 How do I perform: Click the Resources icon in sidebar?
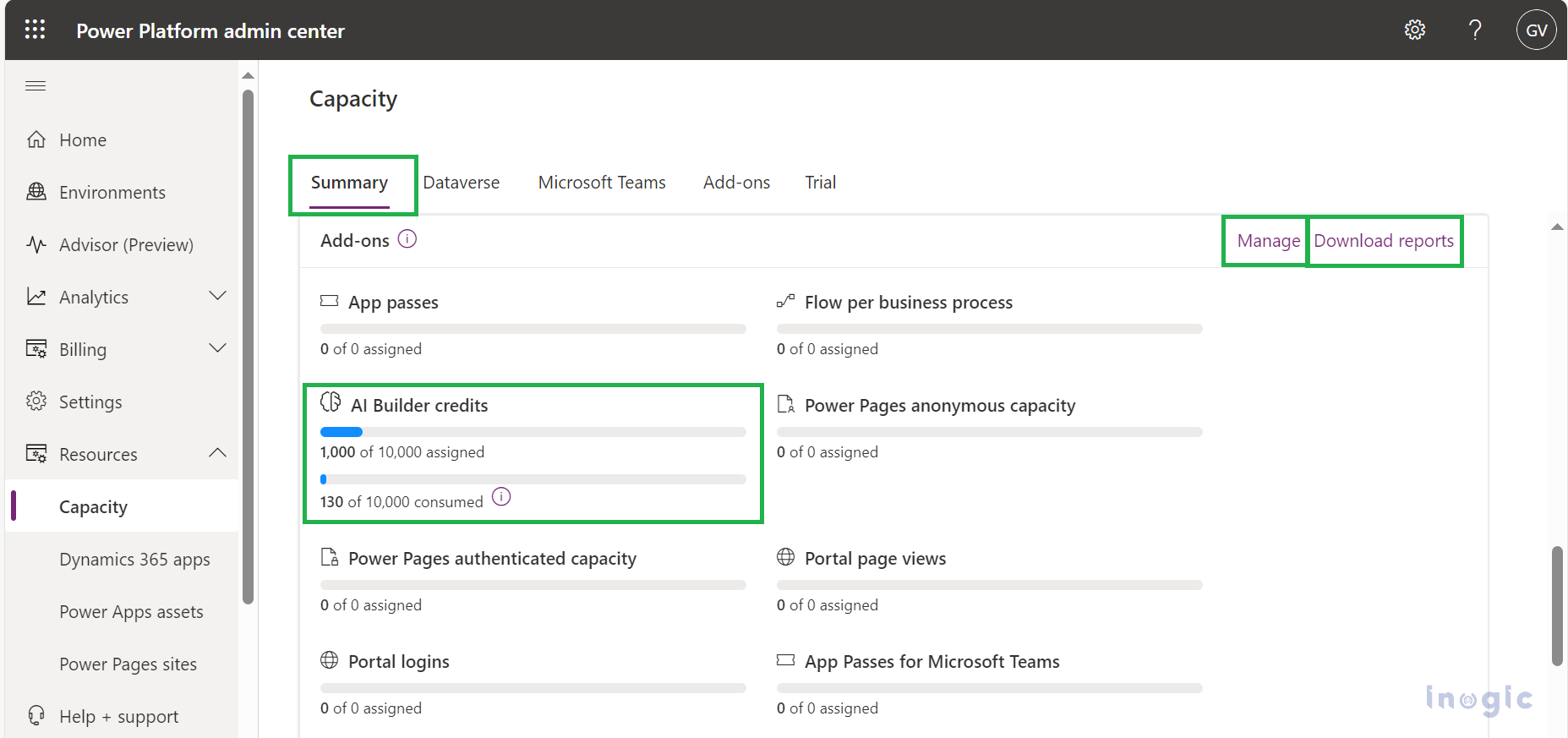click(36, 454)
